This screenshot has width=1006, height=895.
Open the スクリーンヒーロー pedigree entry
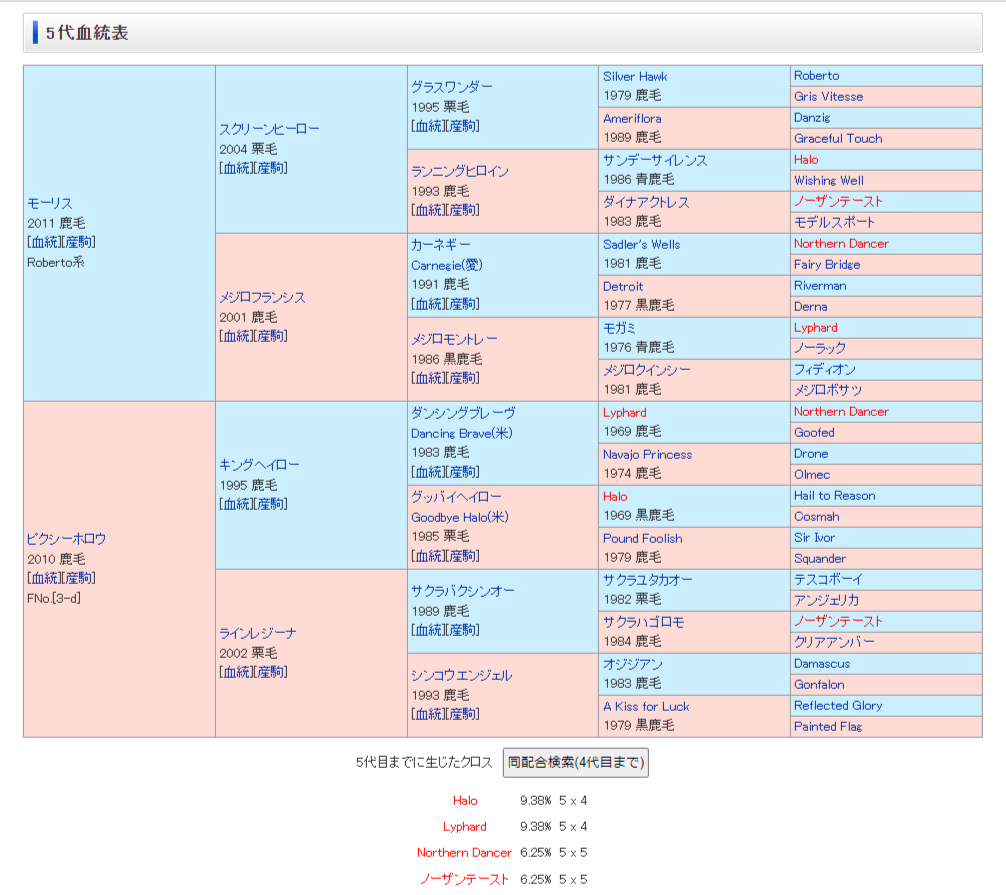269,129
